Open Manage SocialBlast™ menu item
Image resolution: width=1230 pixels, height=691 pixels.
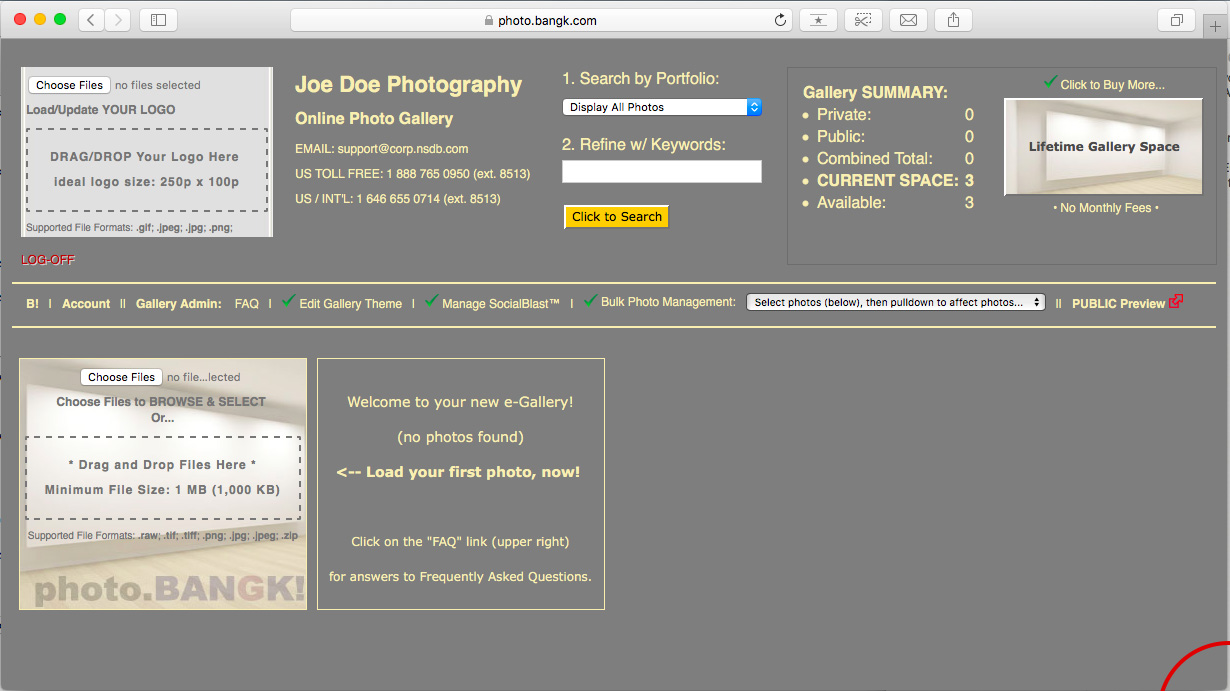[500, 304]
